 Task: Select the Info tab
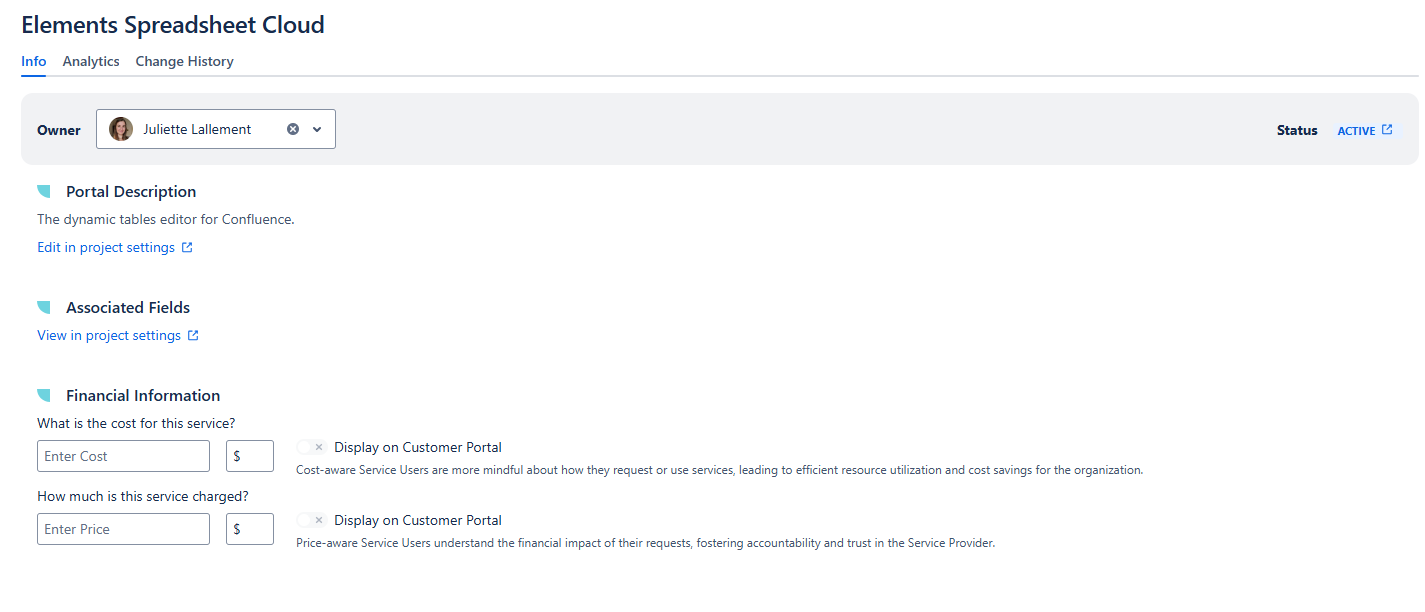pyautogui.click(x=33, y=62)
